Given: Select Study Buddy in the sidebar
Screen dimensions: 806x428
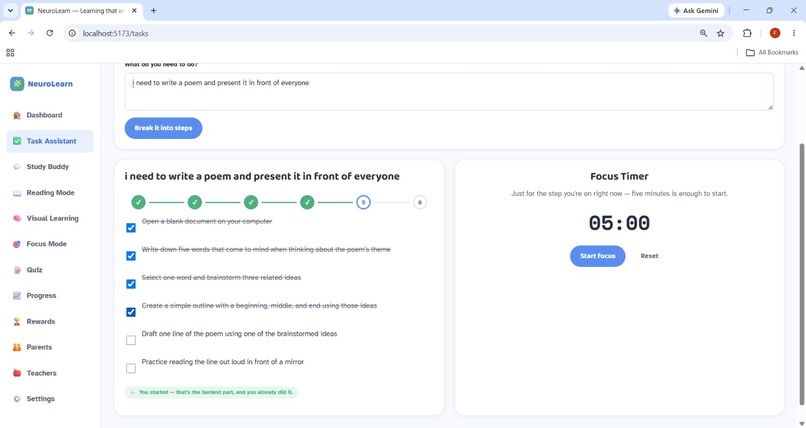Looking at the screenshot, I should [50, 166].
